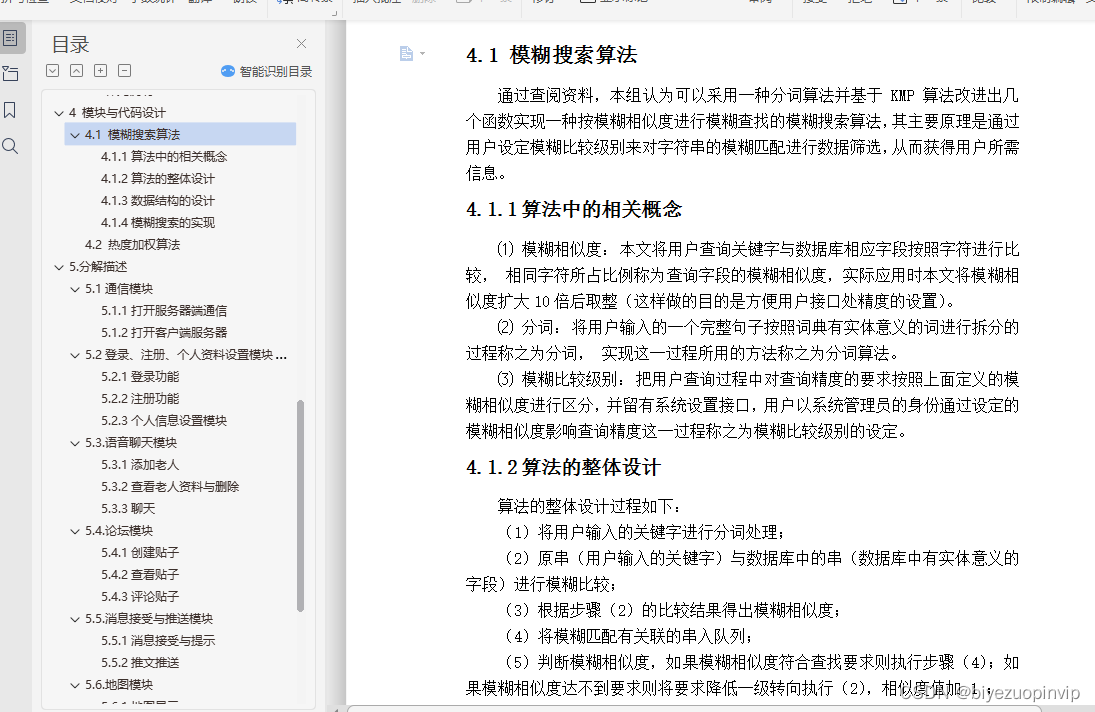Go to 5.2.2 注册功能

pos(140,399)
